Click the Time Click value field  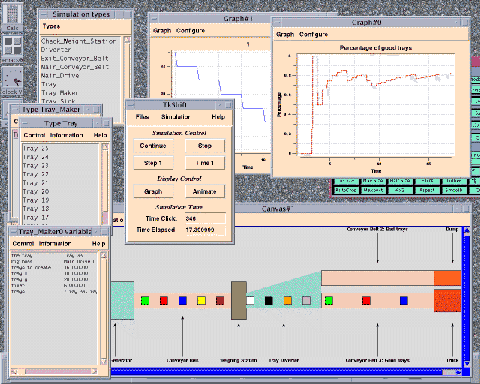pyautogui.click(x=205, y=219)
